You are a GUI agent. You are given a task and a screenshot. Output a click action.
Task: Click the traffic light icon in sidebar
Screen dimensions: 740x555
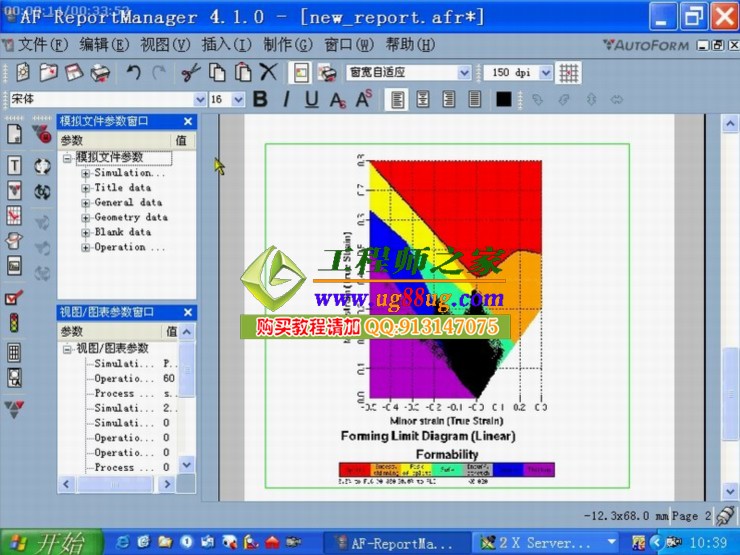(14, 324)
